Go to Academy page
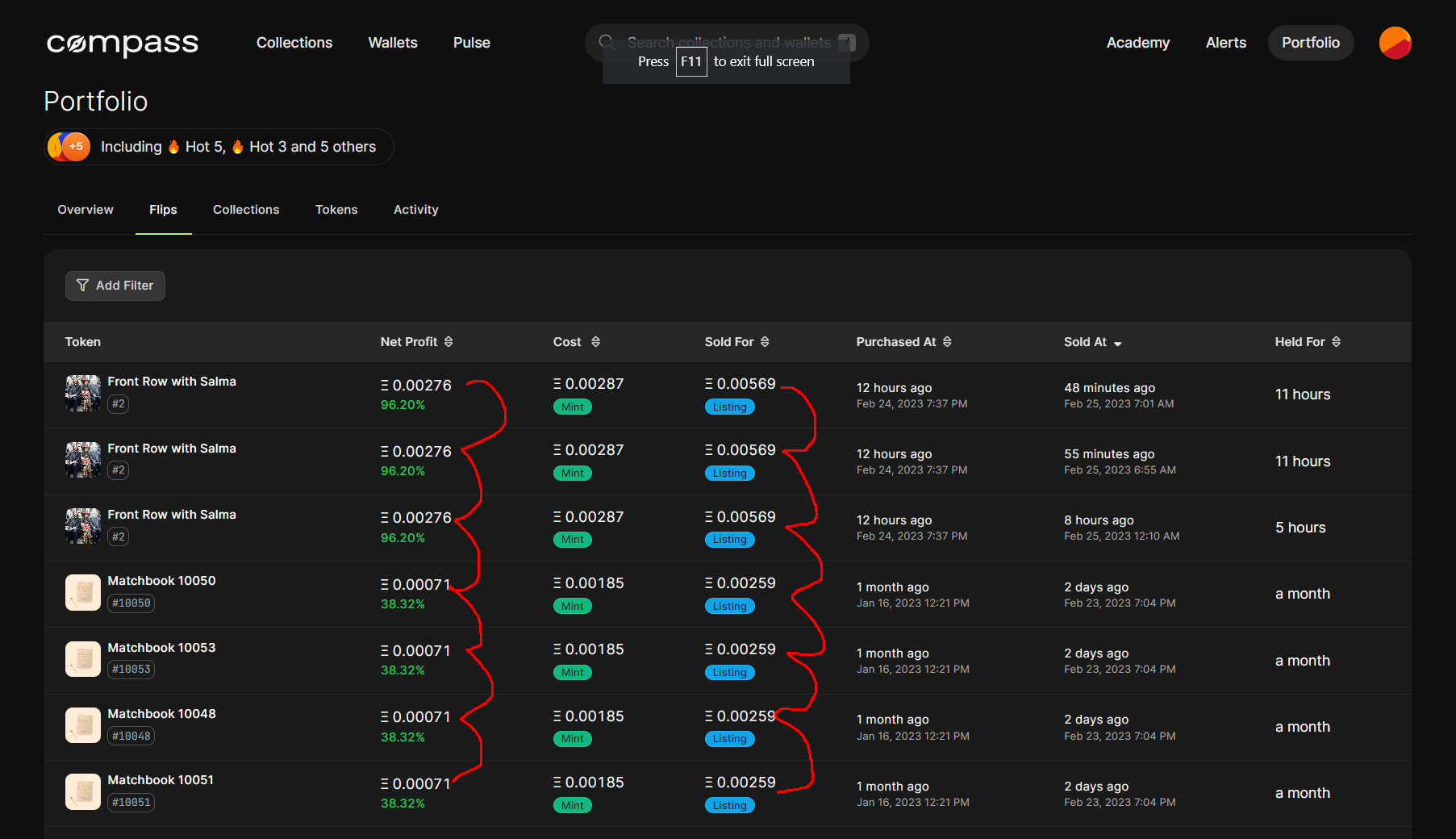This screenshot has width=1456, height=839. tap(1137, 43)
